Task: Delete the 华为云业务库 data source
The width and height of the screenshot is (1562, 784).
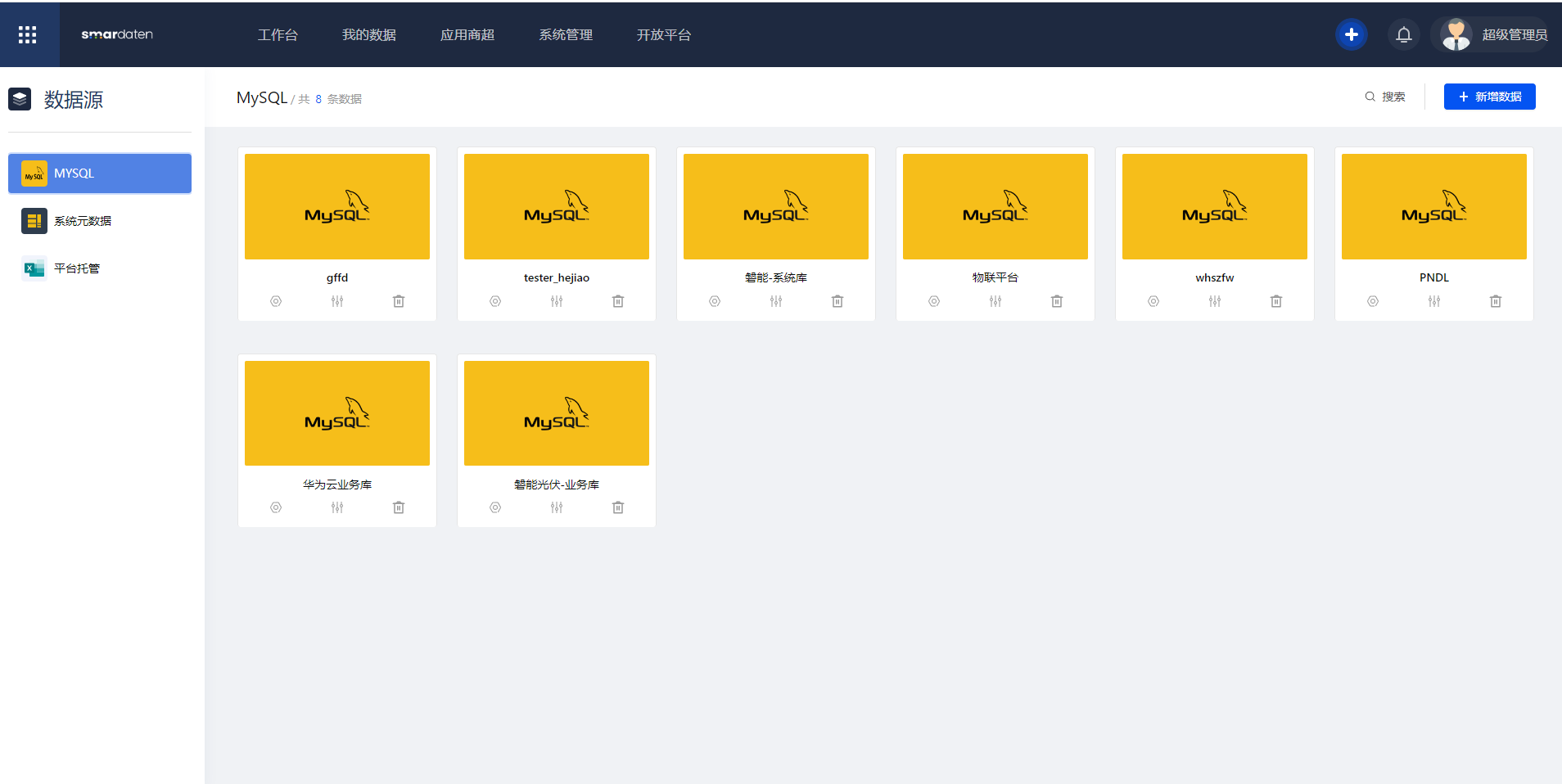Action: click(399, 507)
